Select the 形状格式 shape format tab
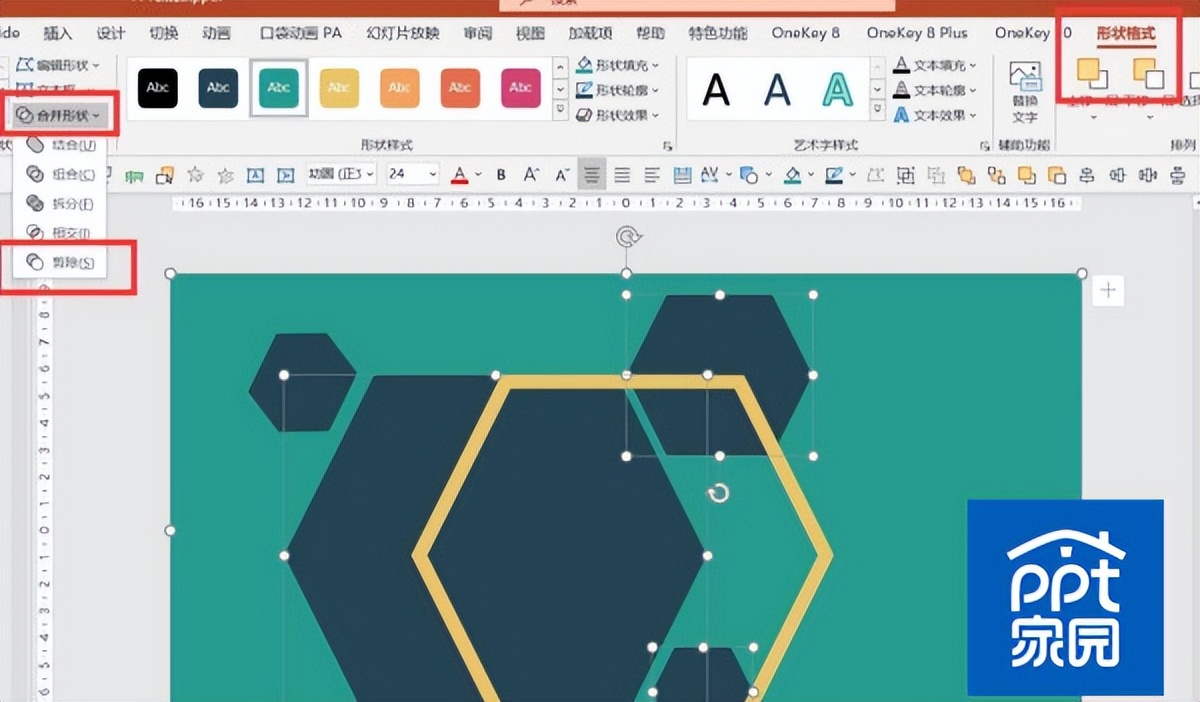 1125,33
